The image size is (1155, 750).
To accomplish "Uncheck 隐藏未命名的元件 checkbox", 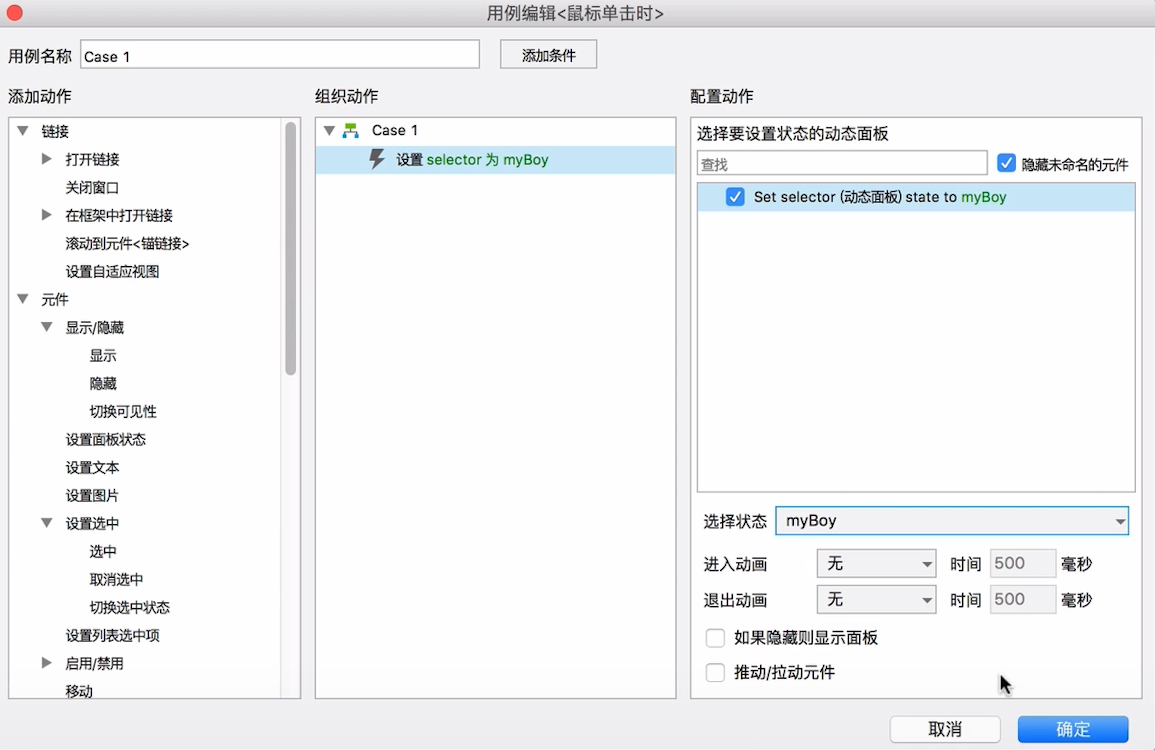I will pyautogui.click(x=1006, y=163).
